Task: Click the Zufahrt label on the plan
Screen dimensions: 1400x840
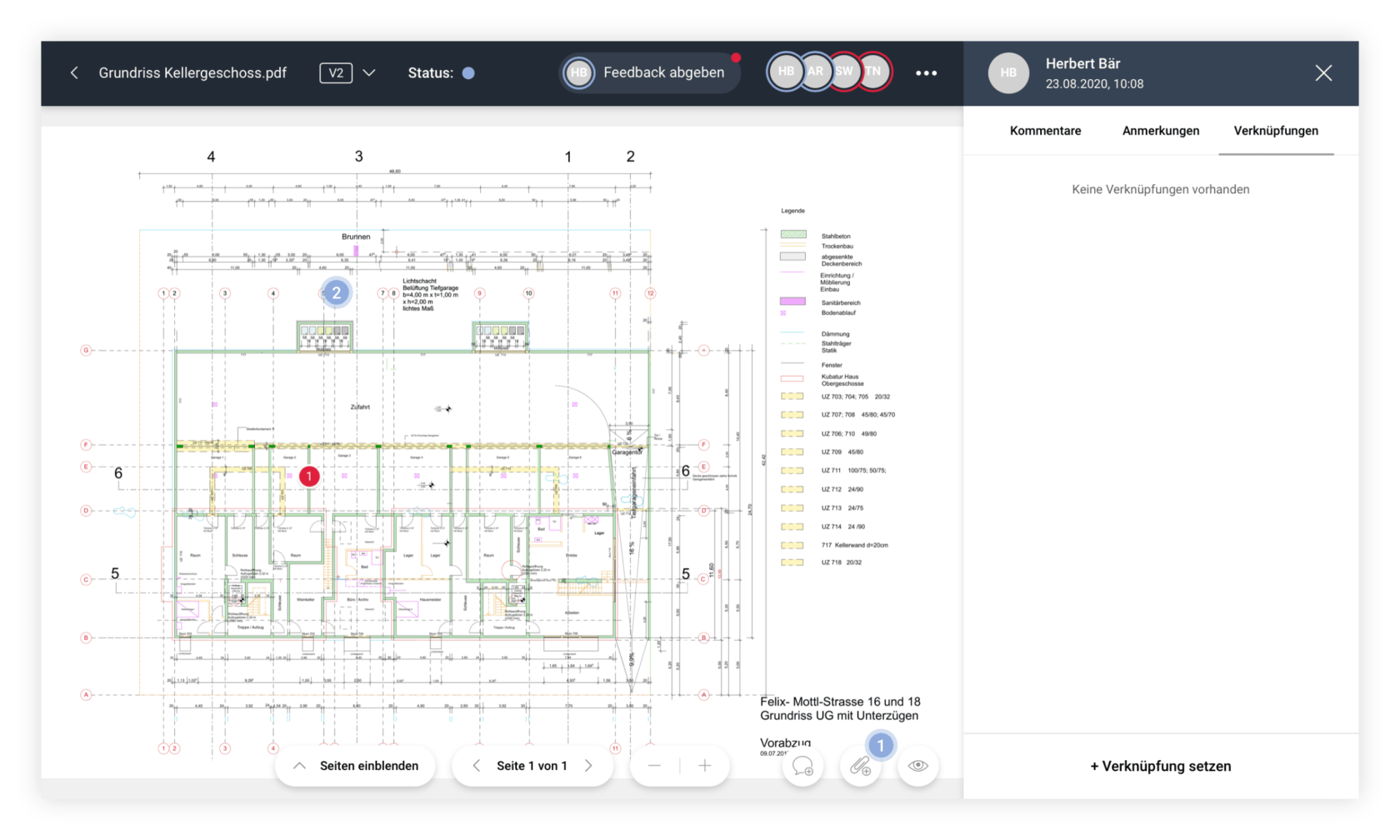Action: pos(360,407)
